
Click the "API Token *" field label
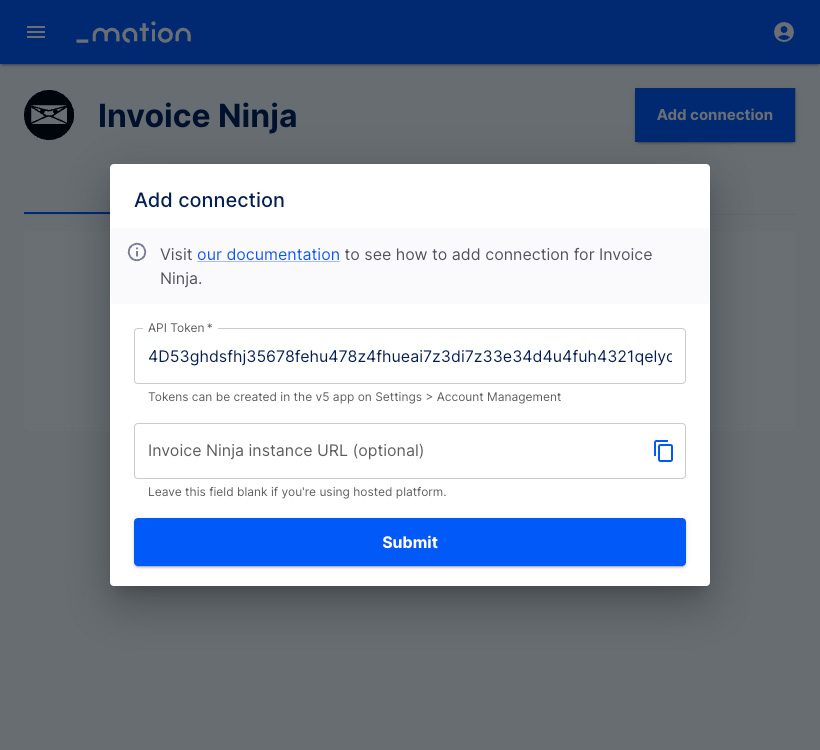click(180, 328)
